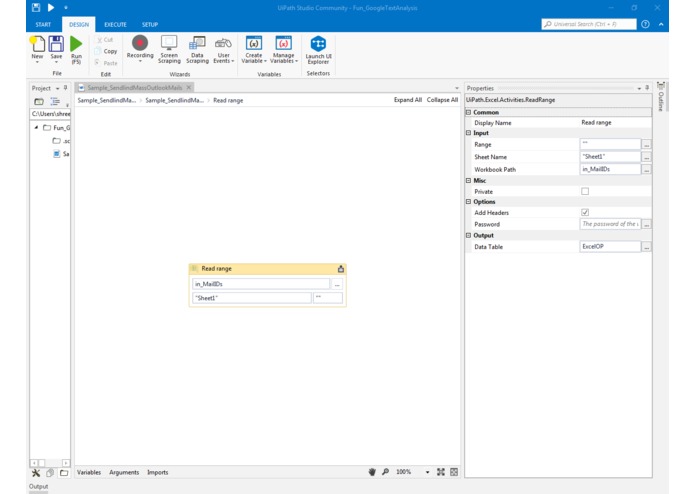Click the Password property field
Viewport: 695px width, 494px height.
pos(610,224)
